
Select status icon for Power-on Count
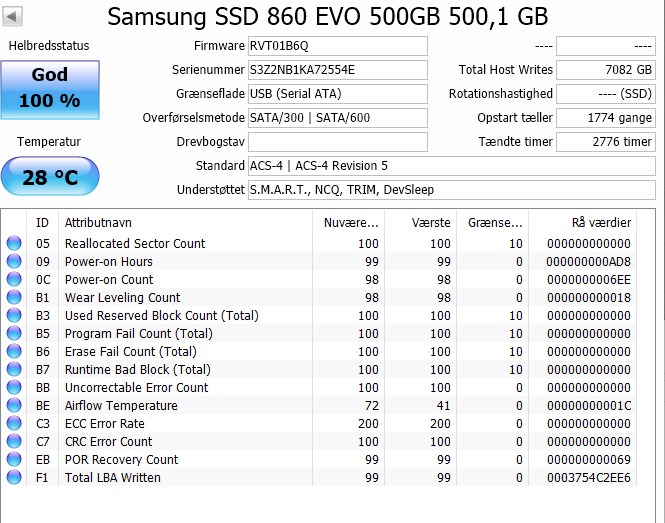[x=14, y=279]
